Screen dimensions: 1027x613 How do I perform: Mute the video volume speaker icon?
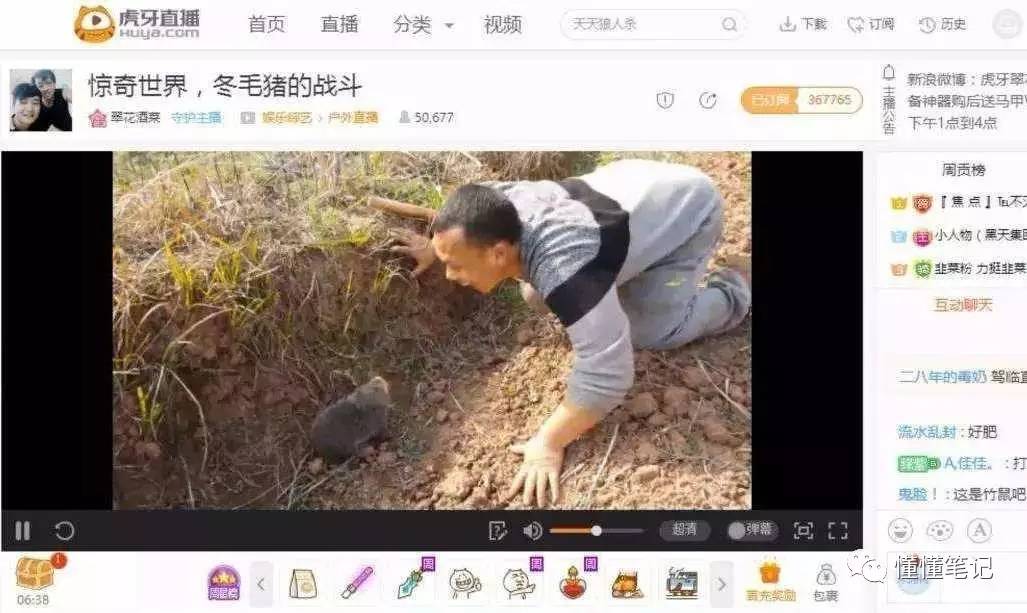coord(532,531)
